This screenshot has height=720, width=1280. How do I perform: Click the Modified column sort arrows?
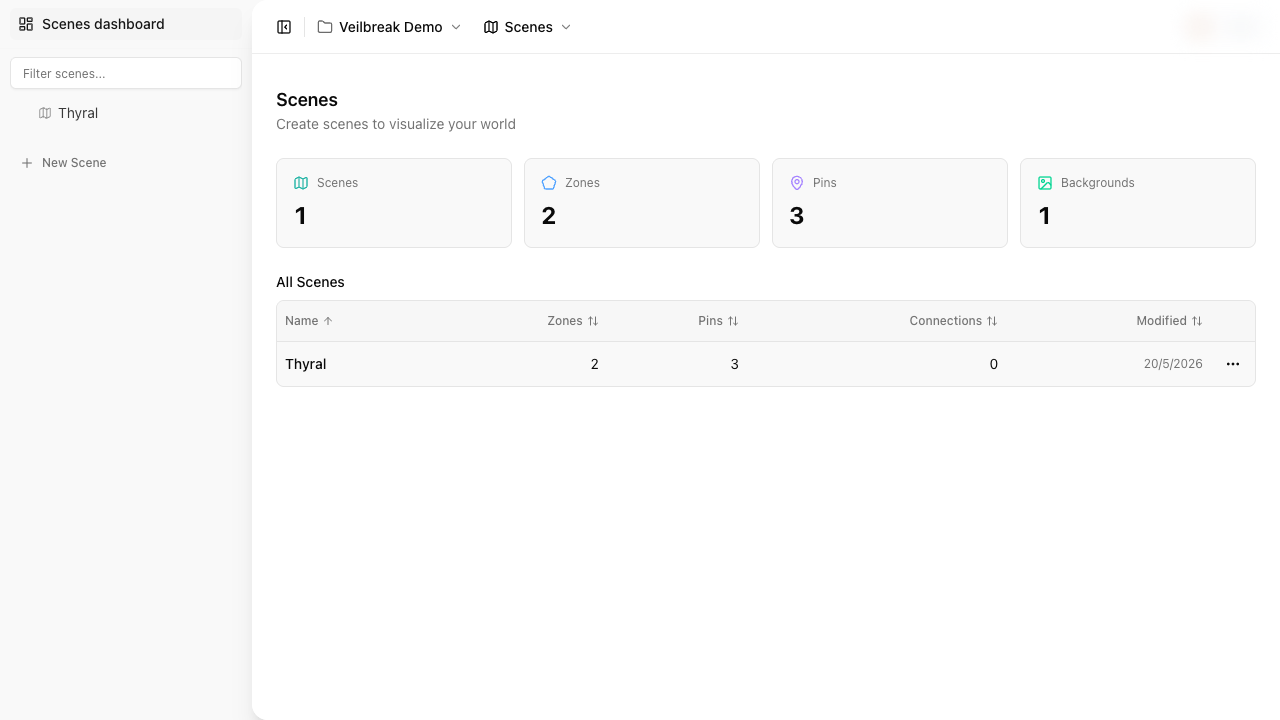(x=1197, y=321)
